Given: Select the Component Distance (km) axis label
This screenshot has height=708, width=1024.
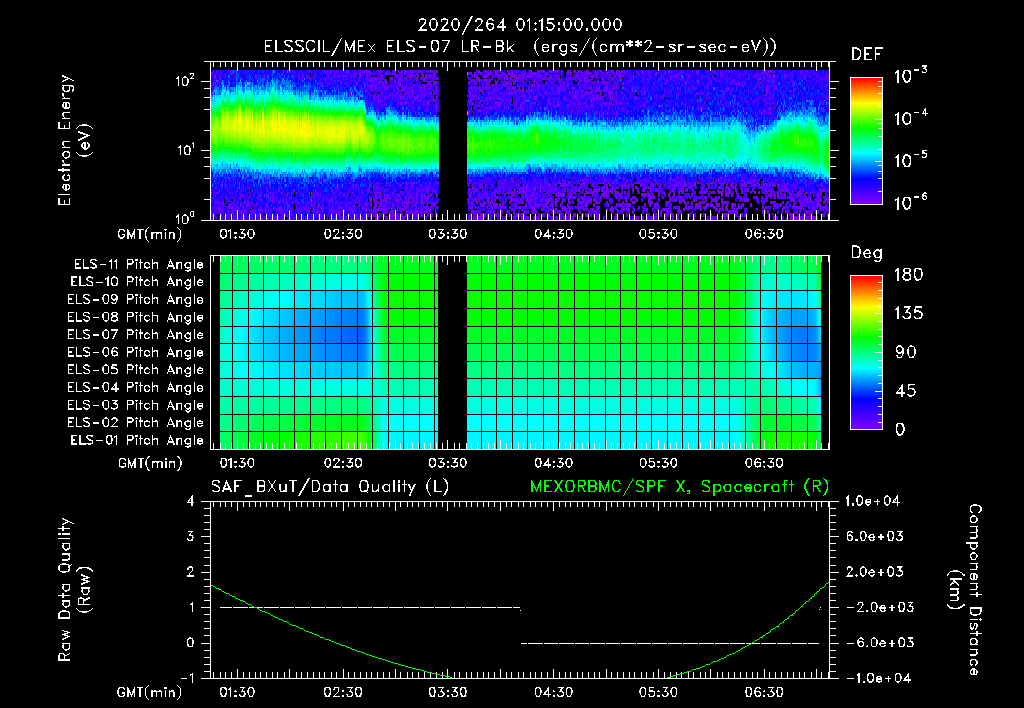Looking at the screenshot, I should [965, 590].
